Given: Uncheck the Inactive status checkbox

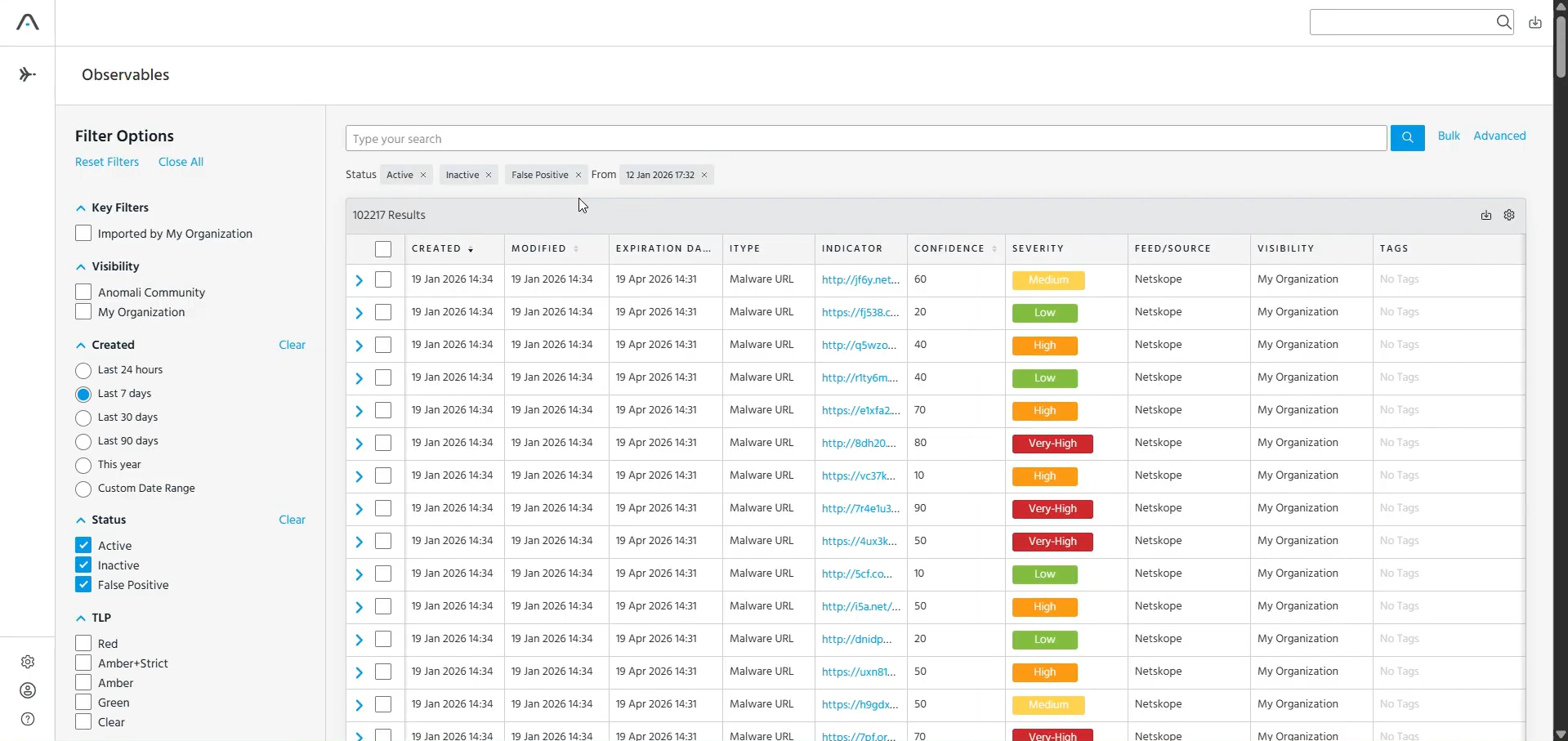Looking at the screenshot, I should (x=83, y=565).
